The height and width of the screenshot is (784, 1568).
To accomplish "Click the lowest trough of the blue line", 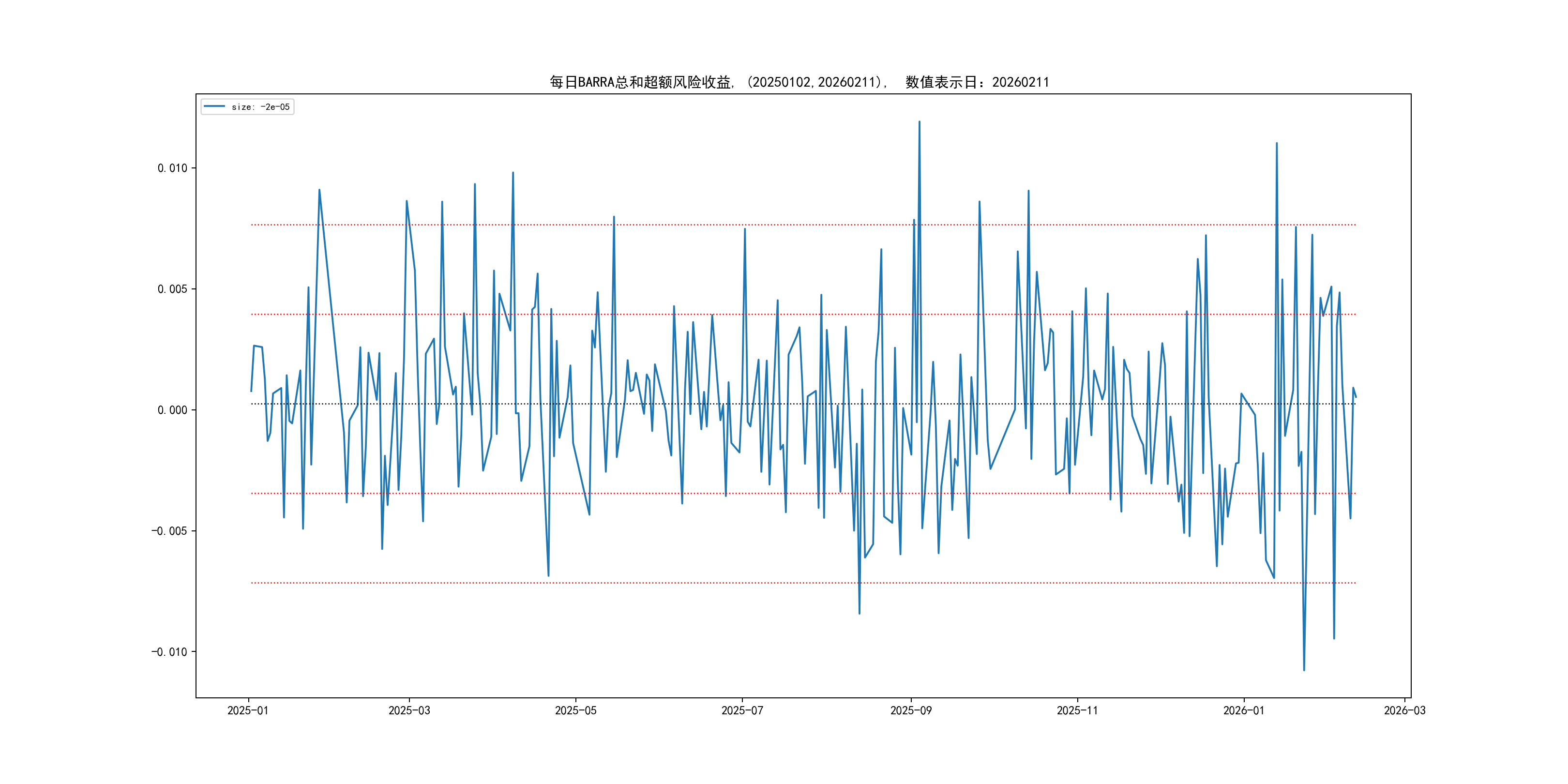I will pyautogui.click(x=1304, y=670).
